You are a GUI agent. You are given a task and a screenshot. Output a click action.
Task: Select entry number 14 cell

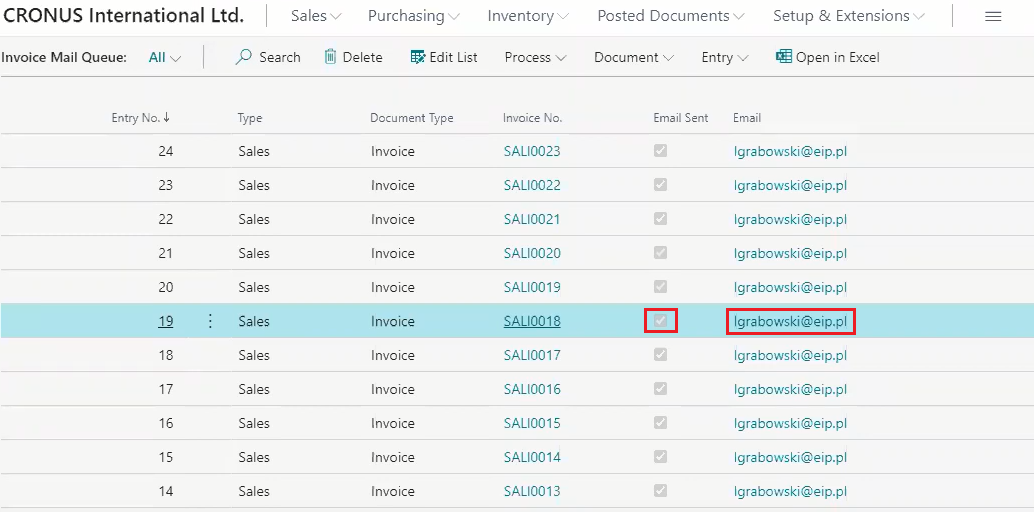coord(166,491)
